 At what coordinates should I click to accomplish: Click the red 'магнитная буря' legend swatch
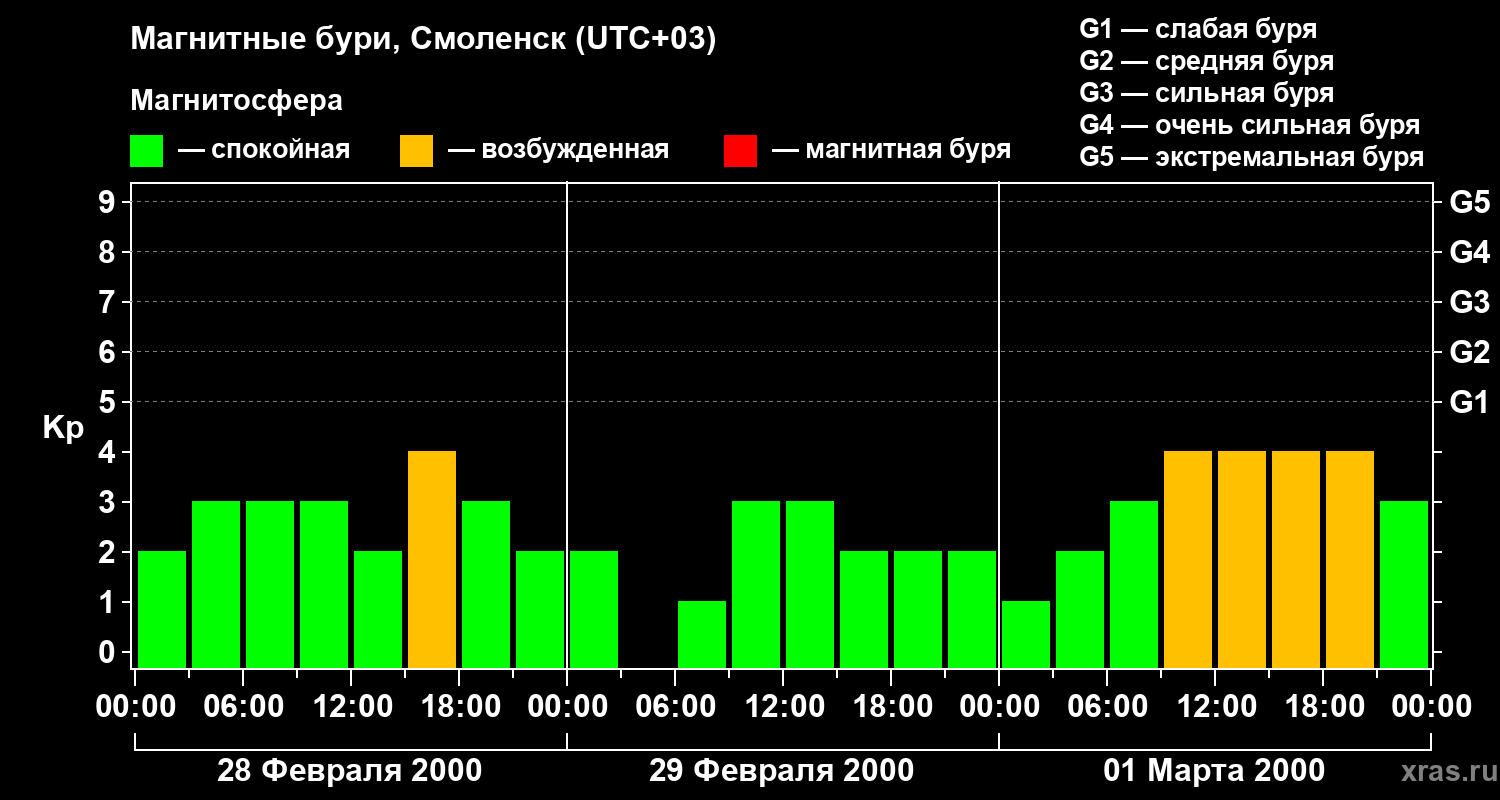[x=740, y=151]
